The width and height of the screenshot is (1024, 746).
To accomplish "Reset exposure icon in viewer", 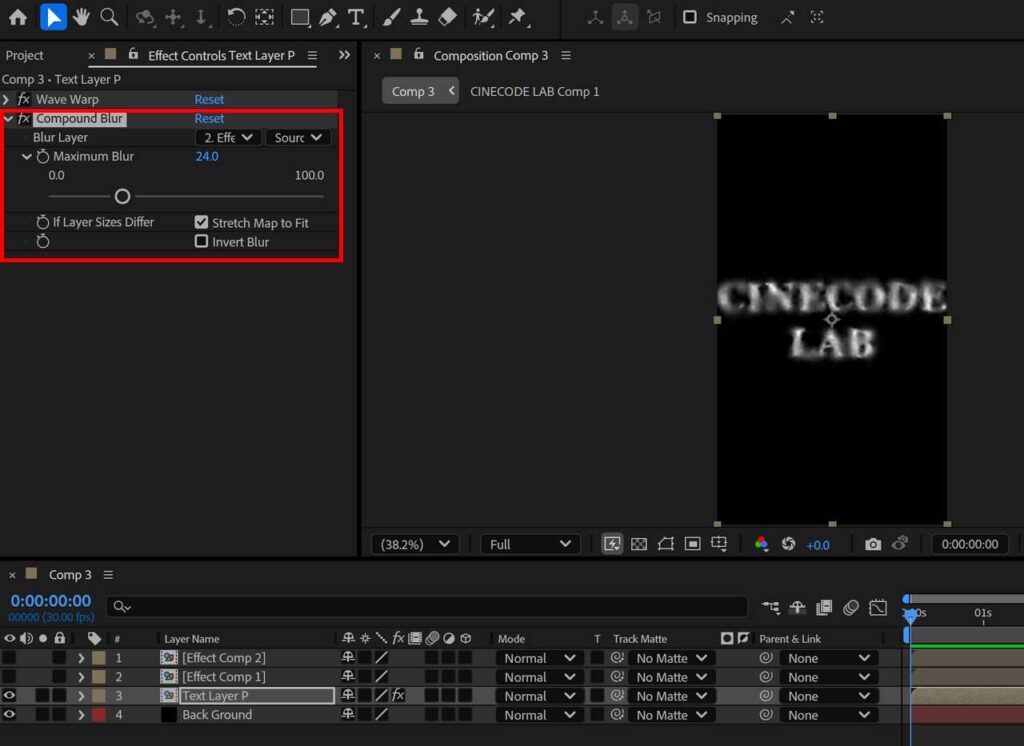I will pos(788,543).
